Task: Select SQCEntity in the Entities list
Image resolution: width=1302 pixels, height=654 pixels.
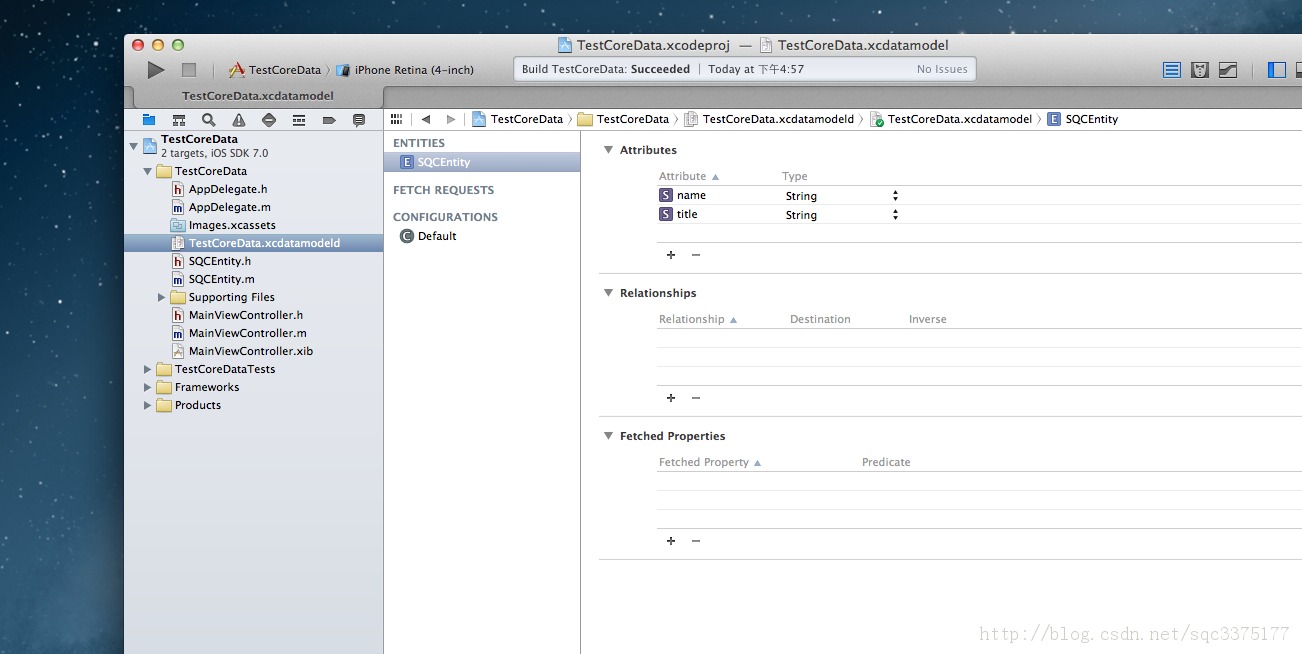Action: [x=482, y=162]
